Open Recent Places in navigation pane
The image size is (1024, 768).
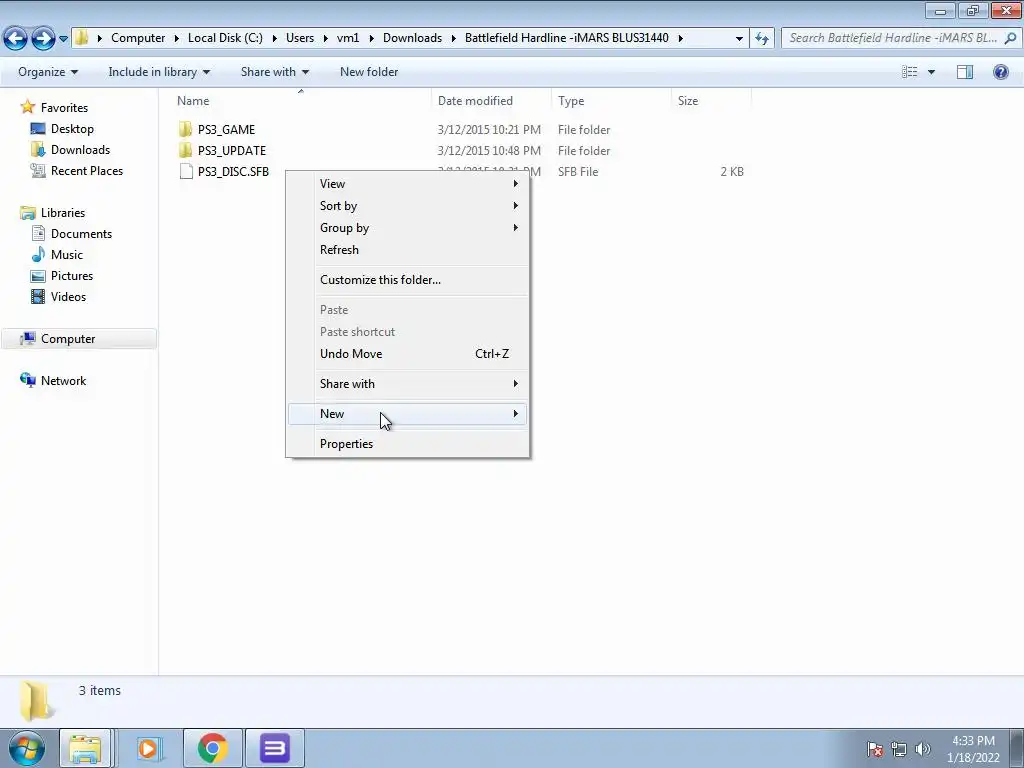pos(87,170)
